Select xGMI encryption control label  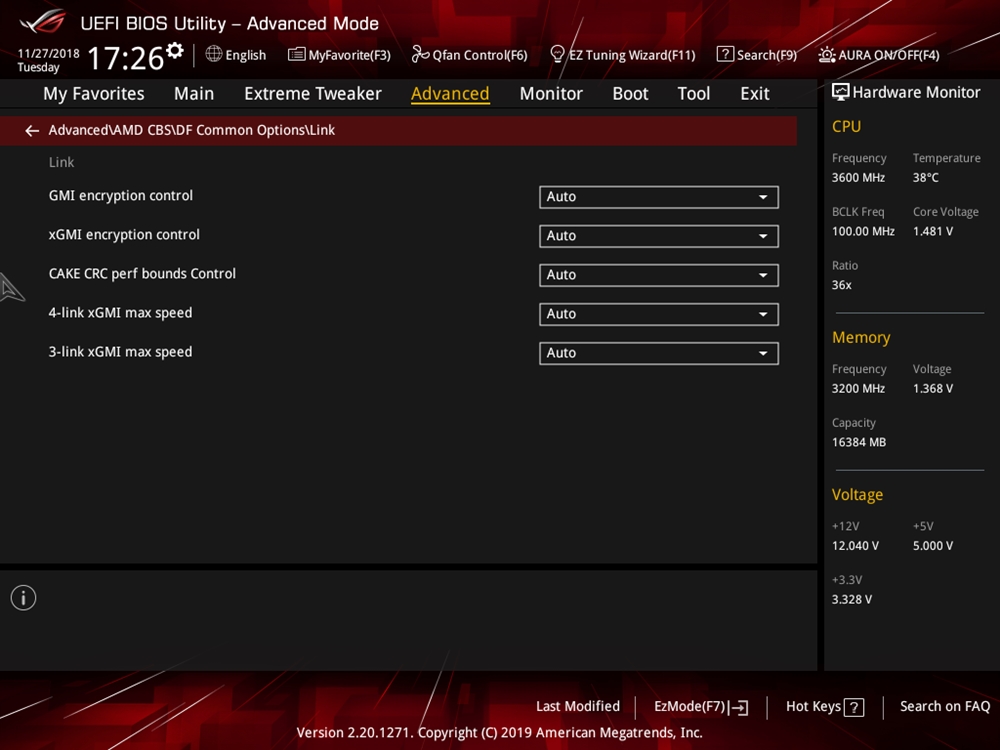(x=124, y=235)
